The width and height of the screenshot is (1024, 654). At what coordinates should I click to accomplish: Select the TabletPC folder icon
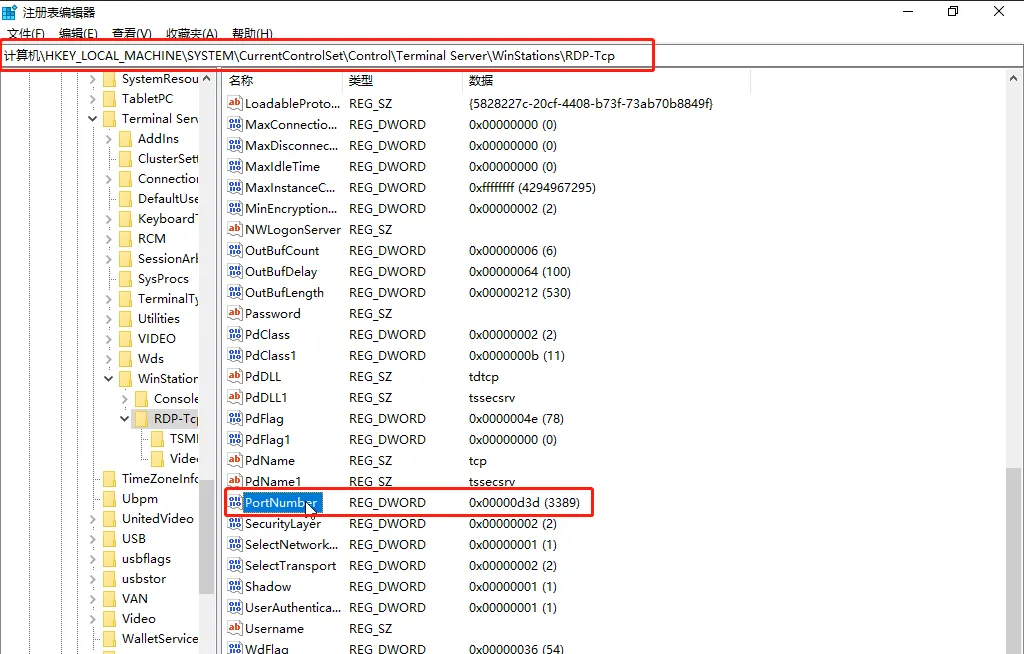(109, 99)
